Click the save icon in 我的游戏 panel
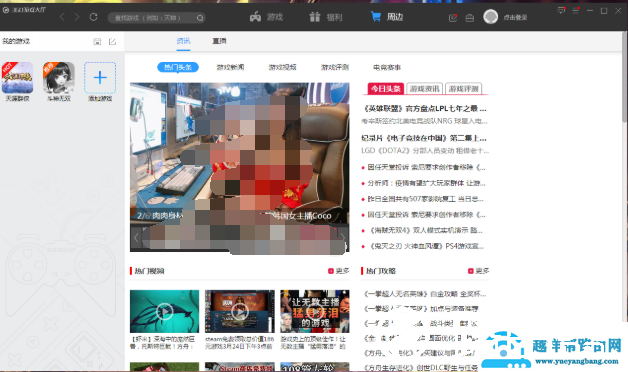Viewport: 628px width, 372px height. [x=97, y=42]
